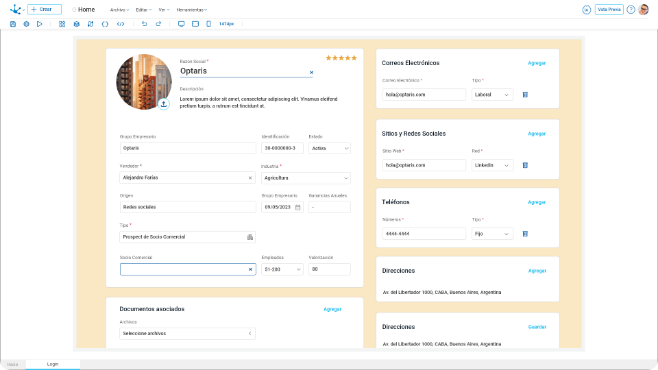Click Agregar in Teléfonos
658x370 pixels.
point(537,202)
